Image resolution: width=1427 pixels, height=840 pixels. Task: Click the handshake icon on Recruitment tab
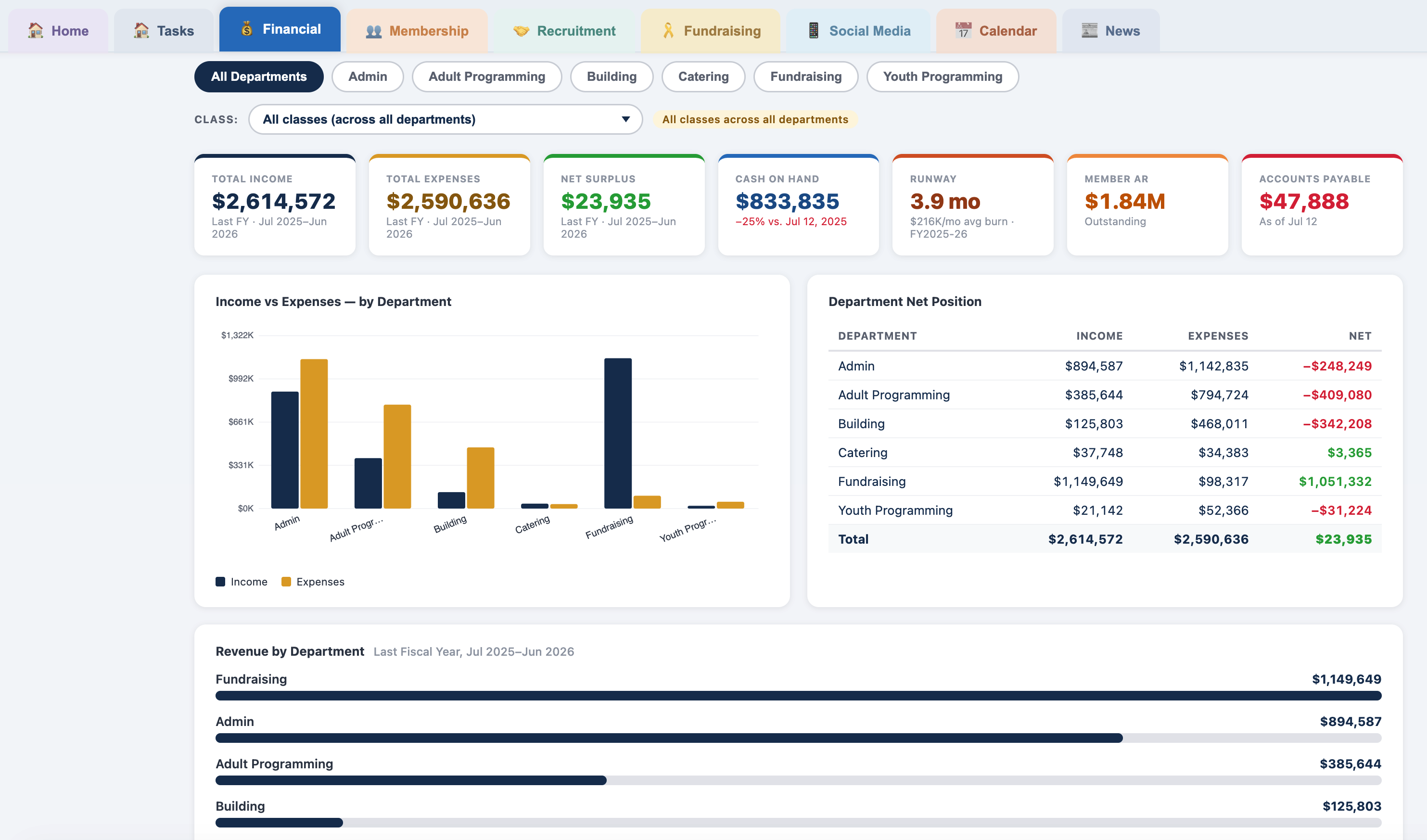click(521, 31)
